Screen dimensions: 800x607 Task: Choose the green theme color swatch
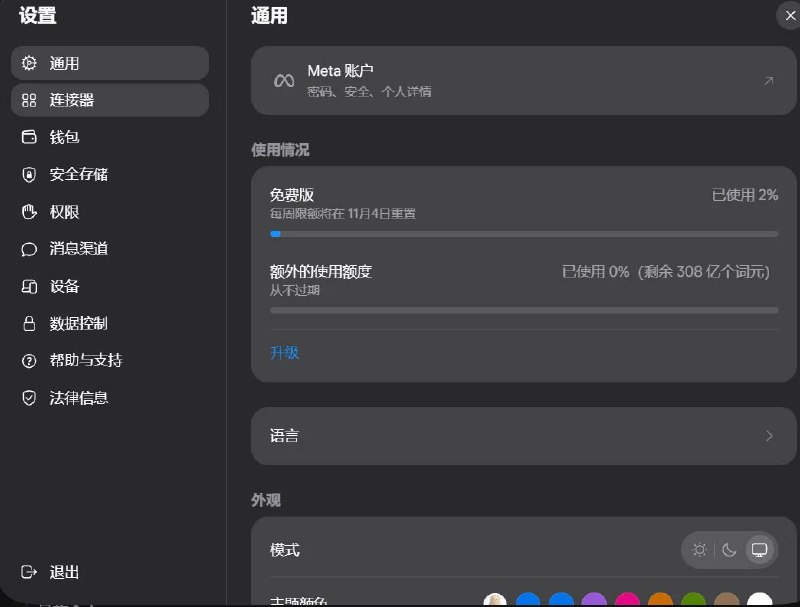[x=693, y=600]
